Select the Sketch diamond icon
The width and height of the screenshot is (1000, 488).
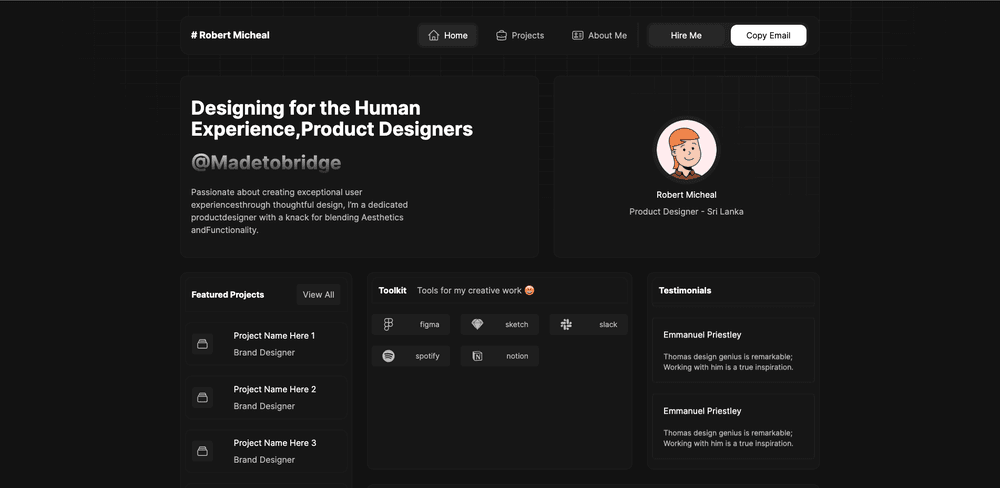click(x=477, y=324)
